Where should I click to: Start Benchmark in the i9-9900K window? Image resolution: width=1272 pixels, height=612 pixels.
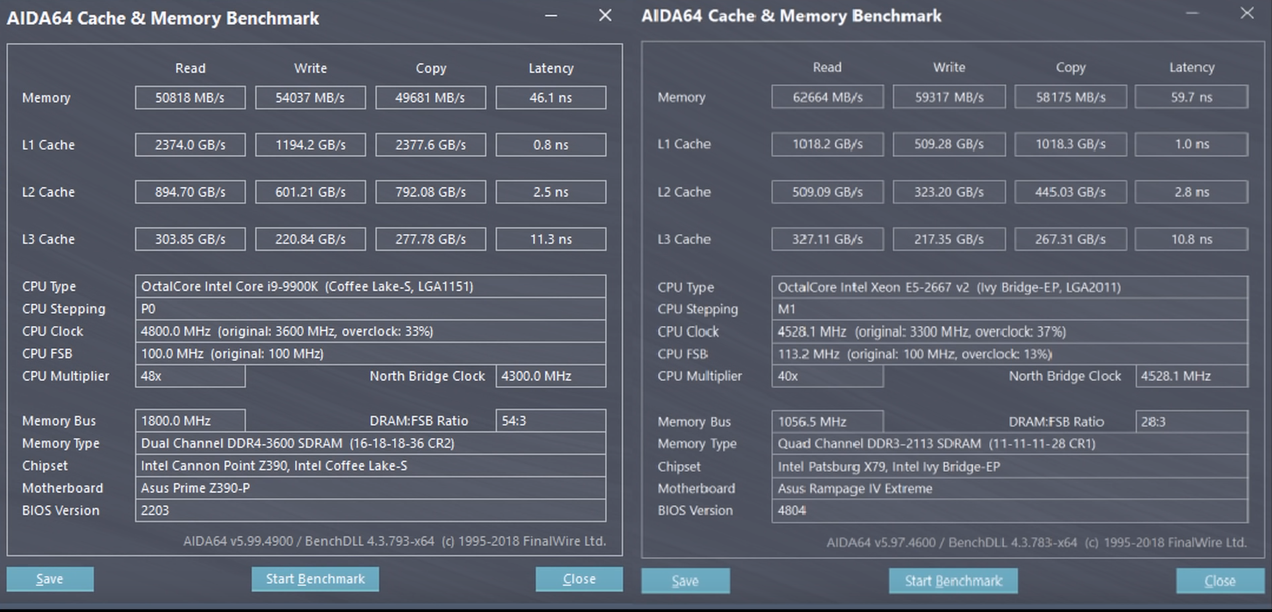click(x=315, y=579)
